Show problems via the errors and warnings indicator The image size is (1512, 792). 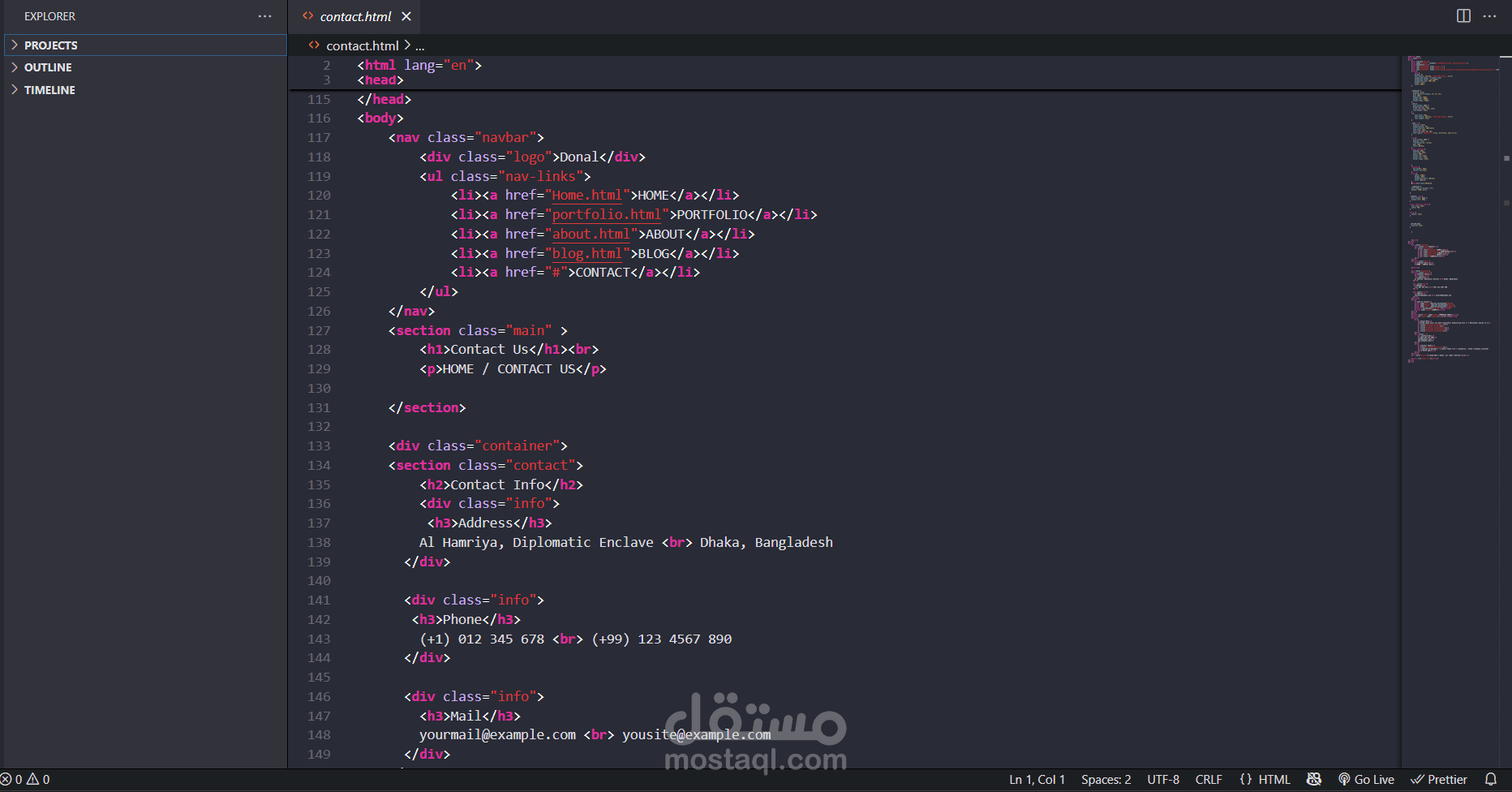point(25,779)
